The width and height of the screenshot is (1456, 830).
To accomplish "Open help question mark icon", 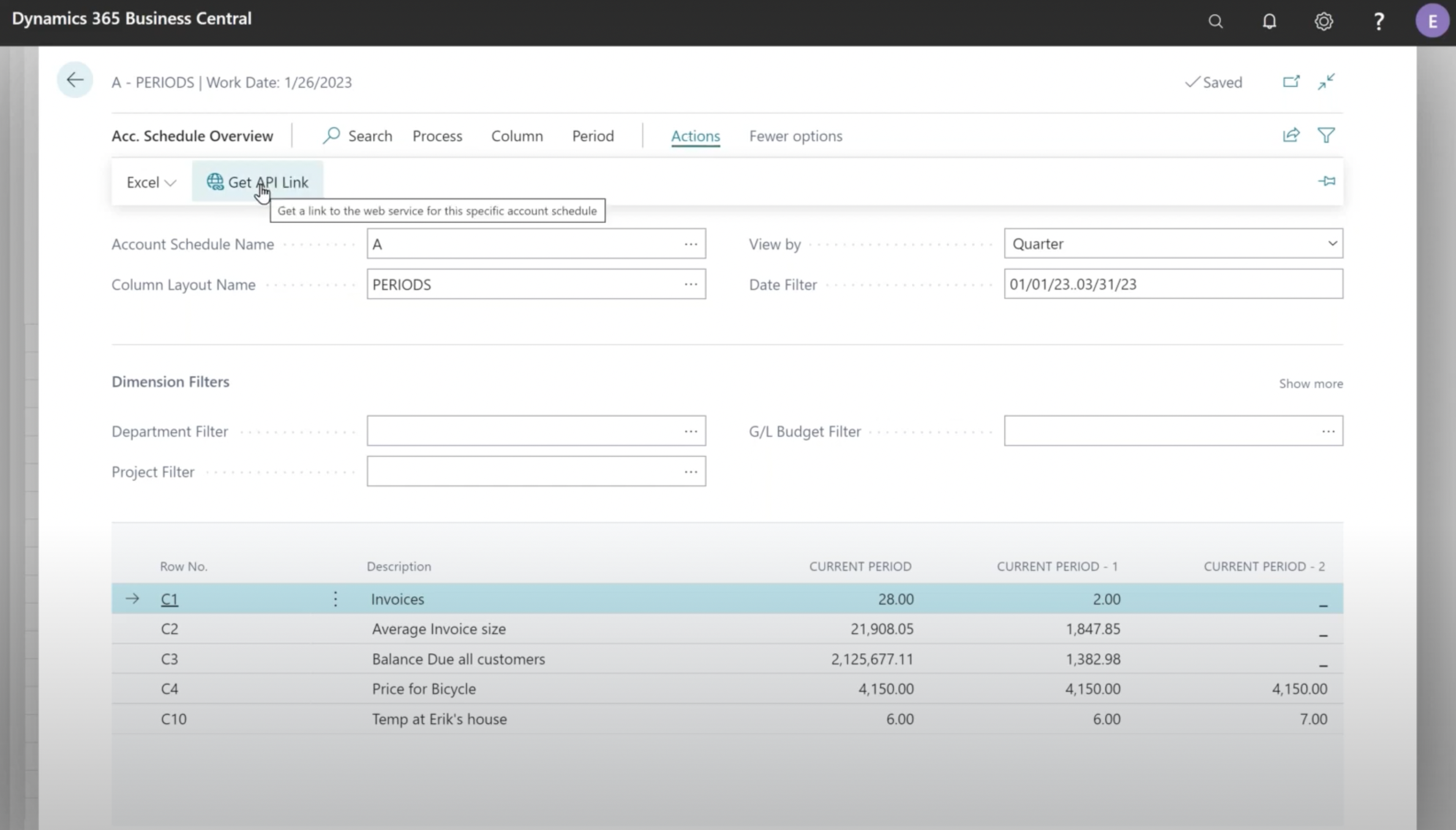I will pyautogui.click(x=1379, y=22).
